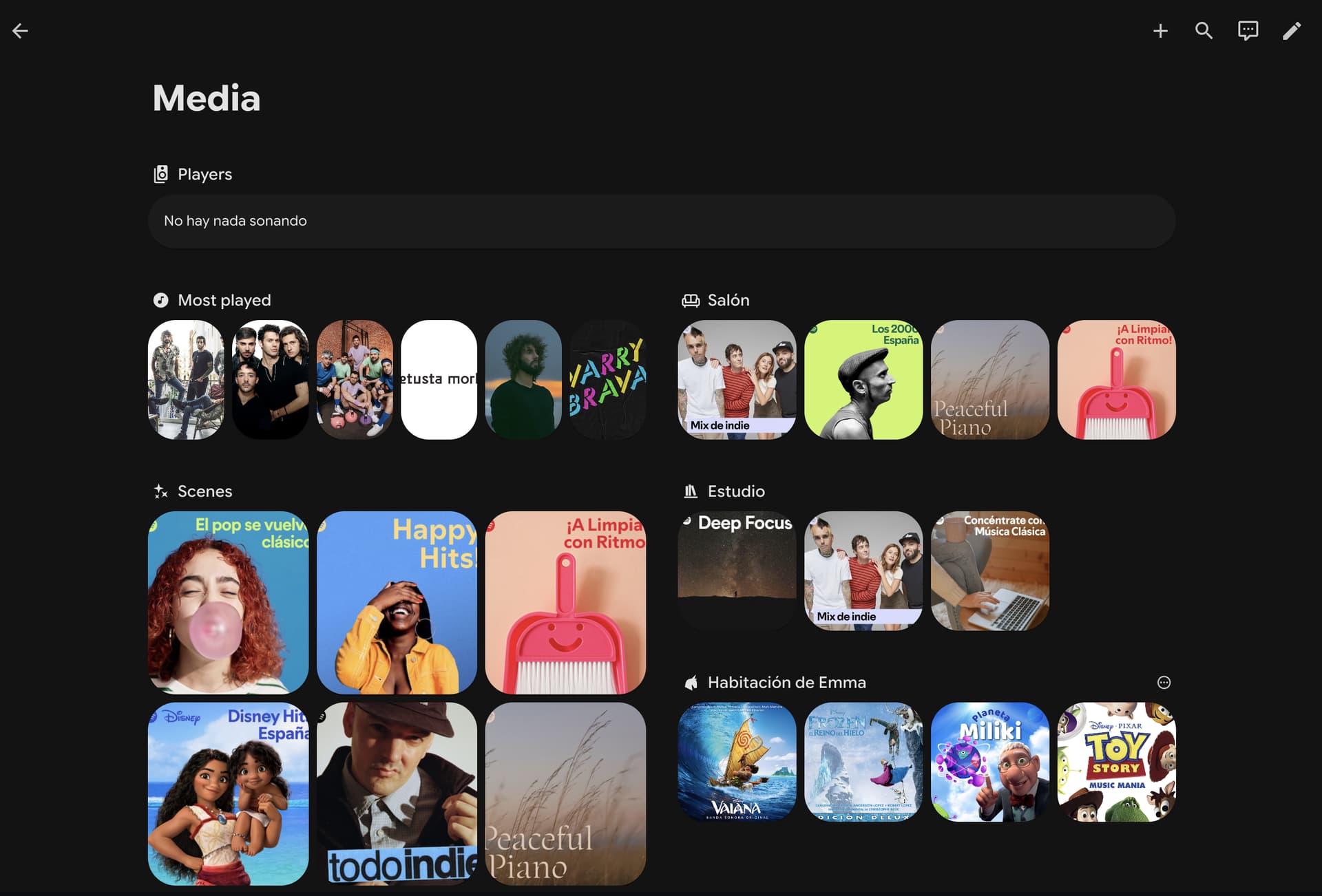Play the Disney Hits España scene
The width and height of the screenshot is (1322, 896).
point(228,793)
